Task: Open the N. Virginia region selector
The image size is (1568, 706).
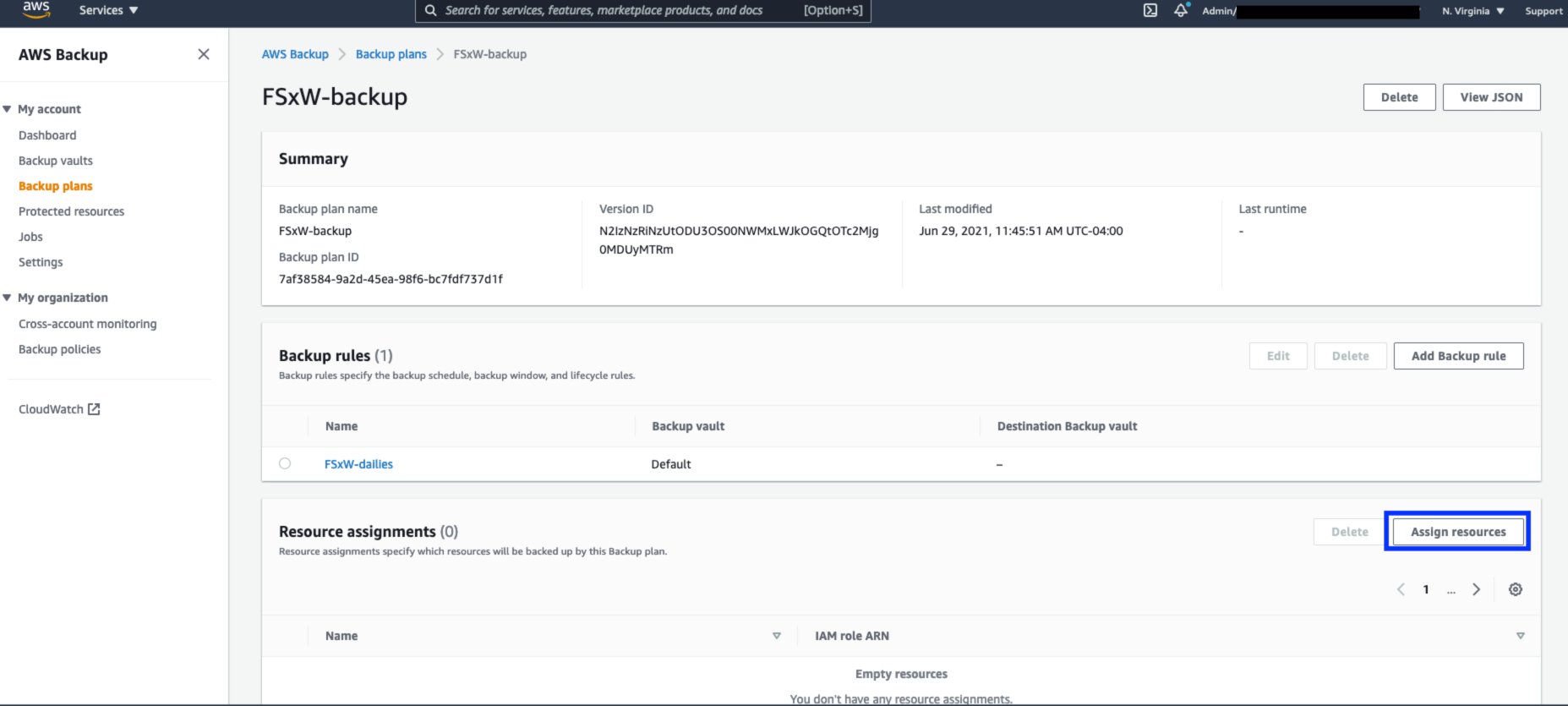Action: 1473,11
